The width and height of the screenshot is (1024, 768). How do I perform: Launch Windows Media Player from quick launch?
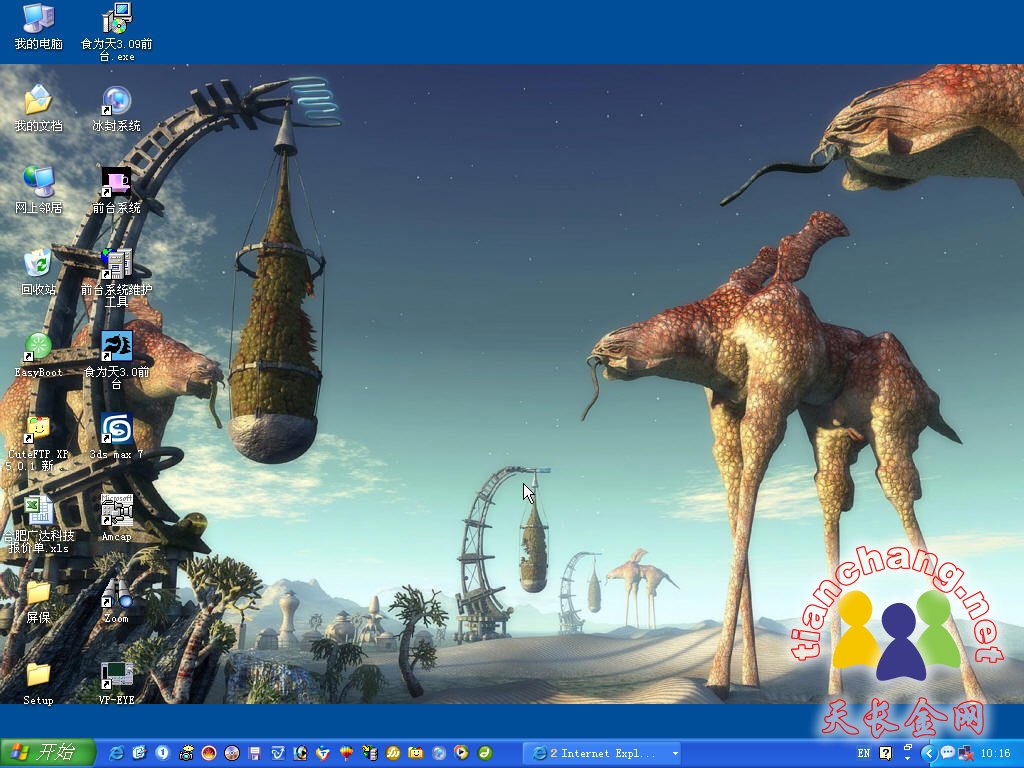[461, 753]
